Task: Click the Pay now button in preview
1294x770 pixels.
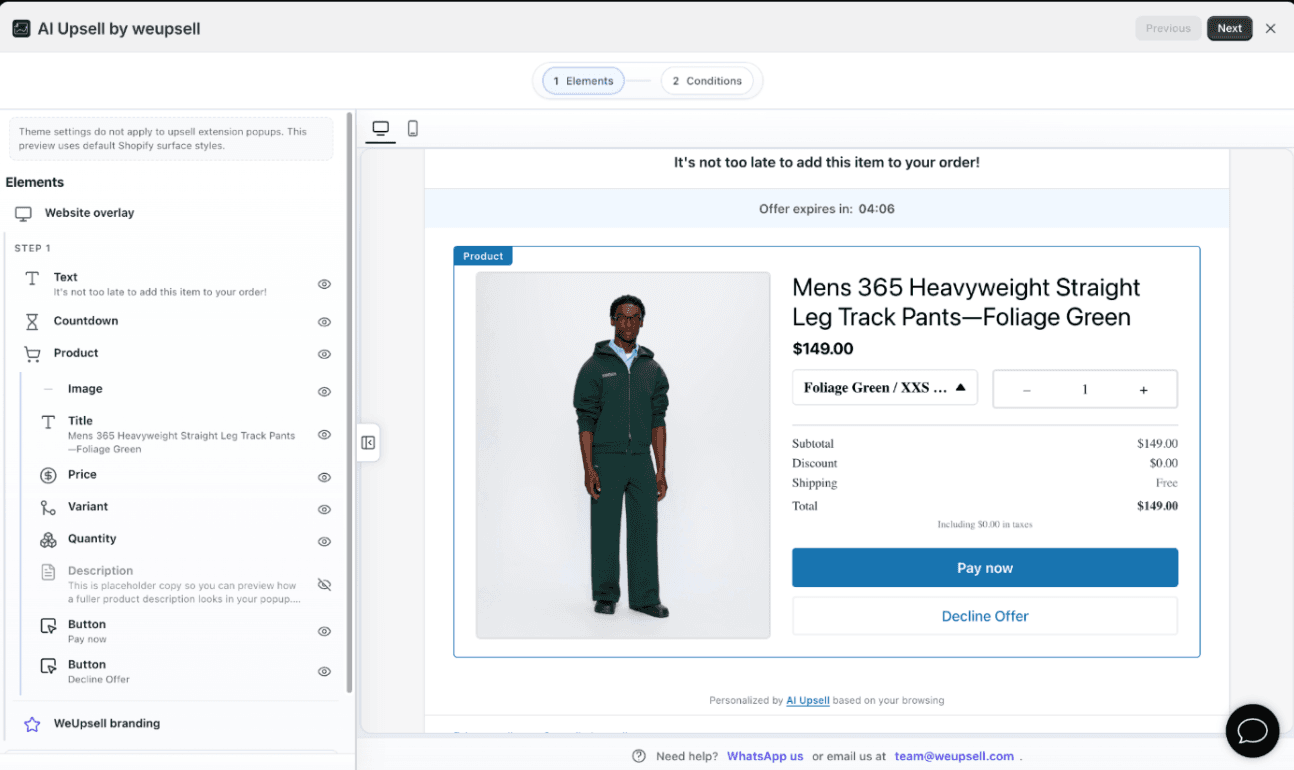Action: tap(985, 568)
